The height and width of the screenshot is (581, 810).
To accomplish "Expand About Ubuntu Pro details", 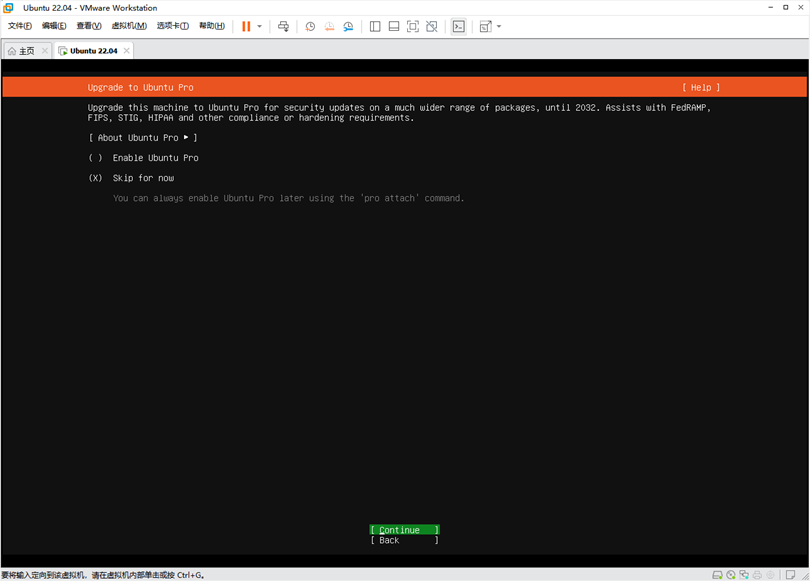I will [x=143, y=137].
